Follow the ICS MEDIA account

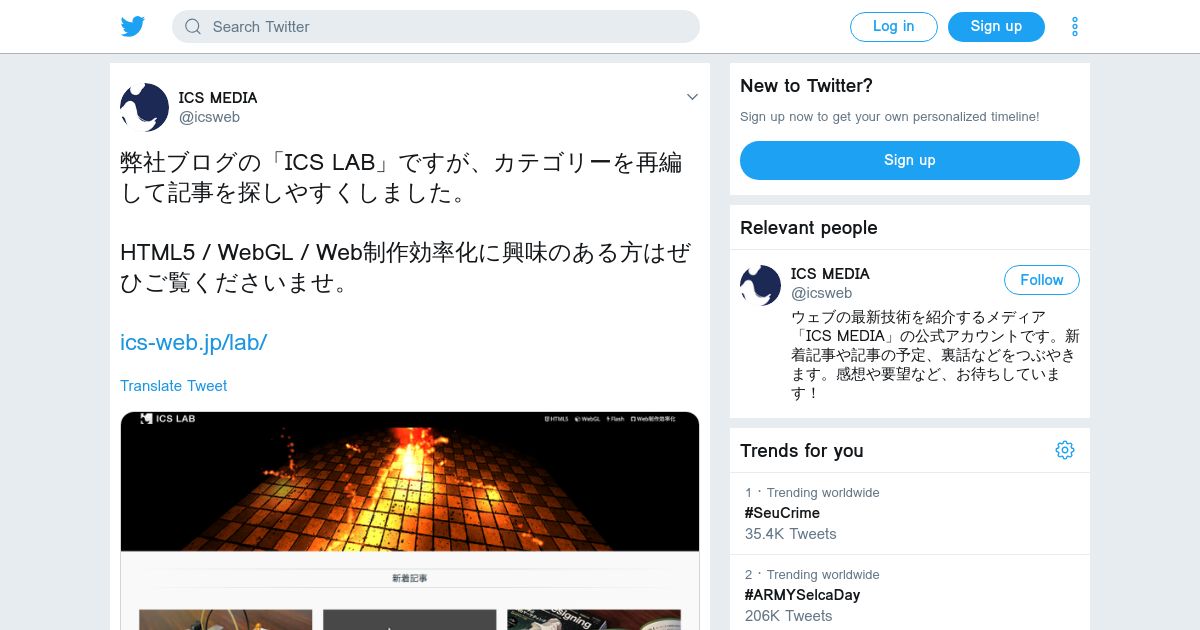click(1042, 280)
